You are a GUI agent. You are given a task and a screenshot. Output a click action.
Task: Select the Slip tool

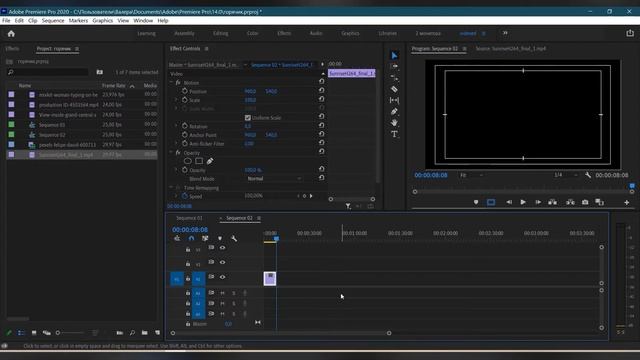394,100
